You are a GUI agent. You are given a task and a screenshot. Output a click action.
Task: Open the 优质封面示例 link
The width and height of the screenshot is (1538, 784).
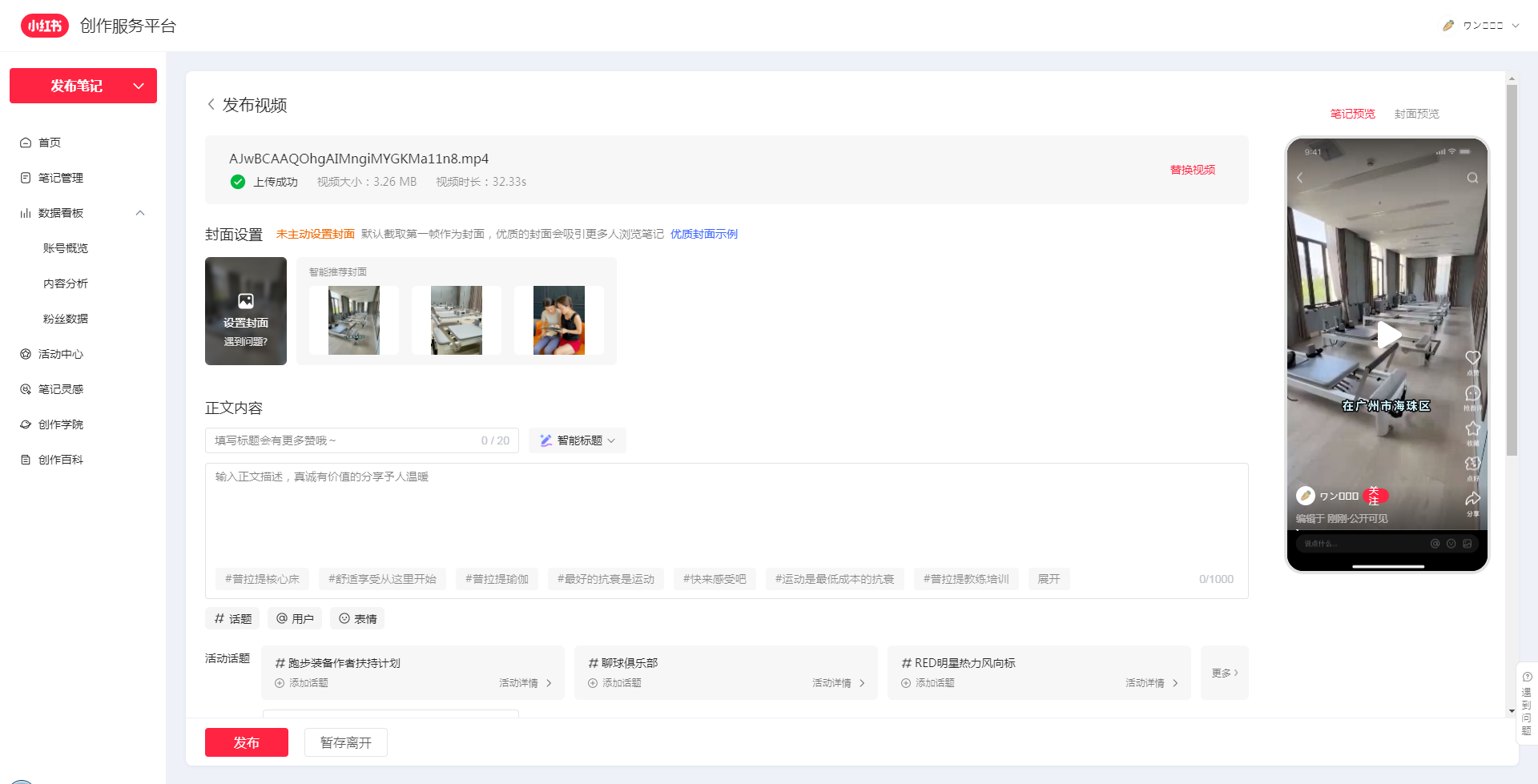pyautogui.click(x=704, y=234)
